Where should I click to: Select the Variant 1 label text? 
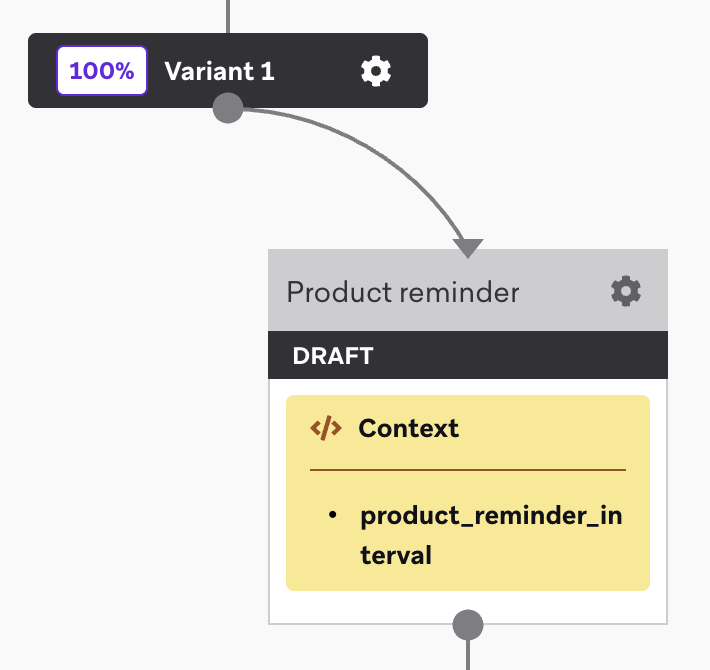tap(220, 71)
